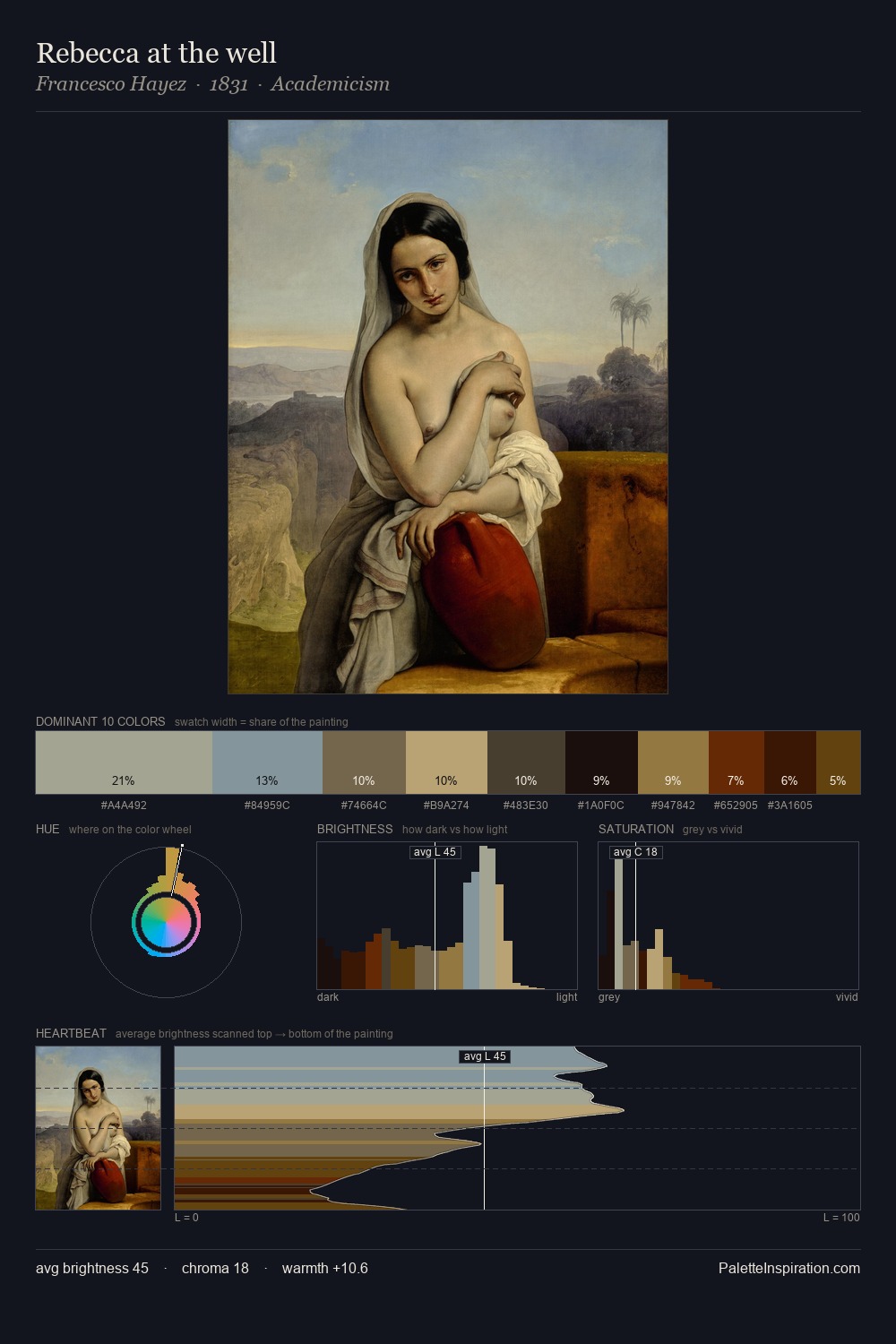The width and height of the screenshot is (896, 1344).
Task: Select the blue-grey swatch showing 13%
Action: click(267, 762)
